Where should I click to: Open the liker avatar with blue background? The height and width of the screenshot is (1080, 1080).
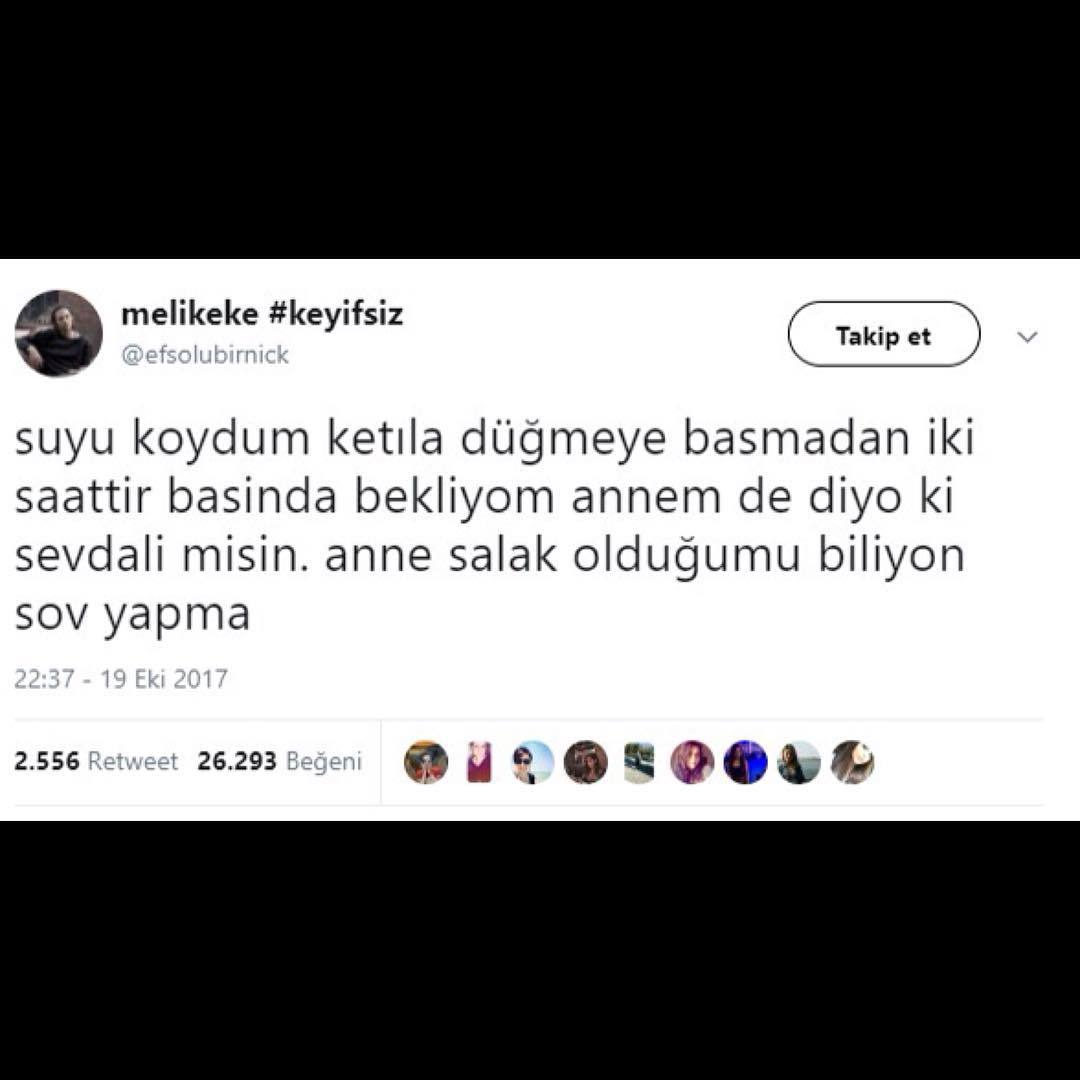coord(745,762)
